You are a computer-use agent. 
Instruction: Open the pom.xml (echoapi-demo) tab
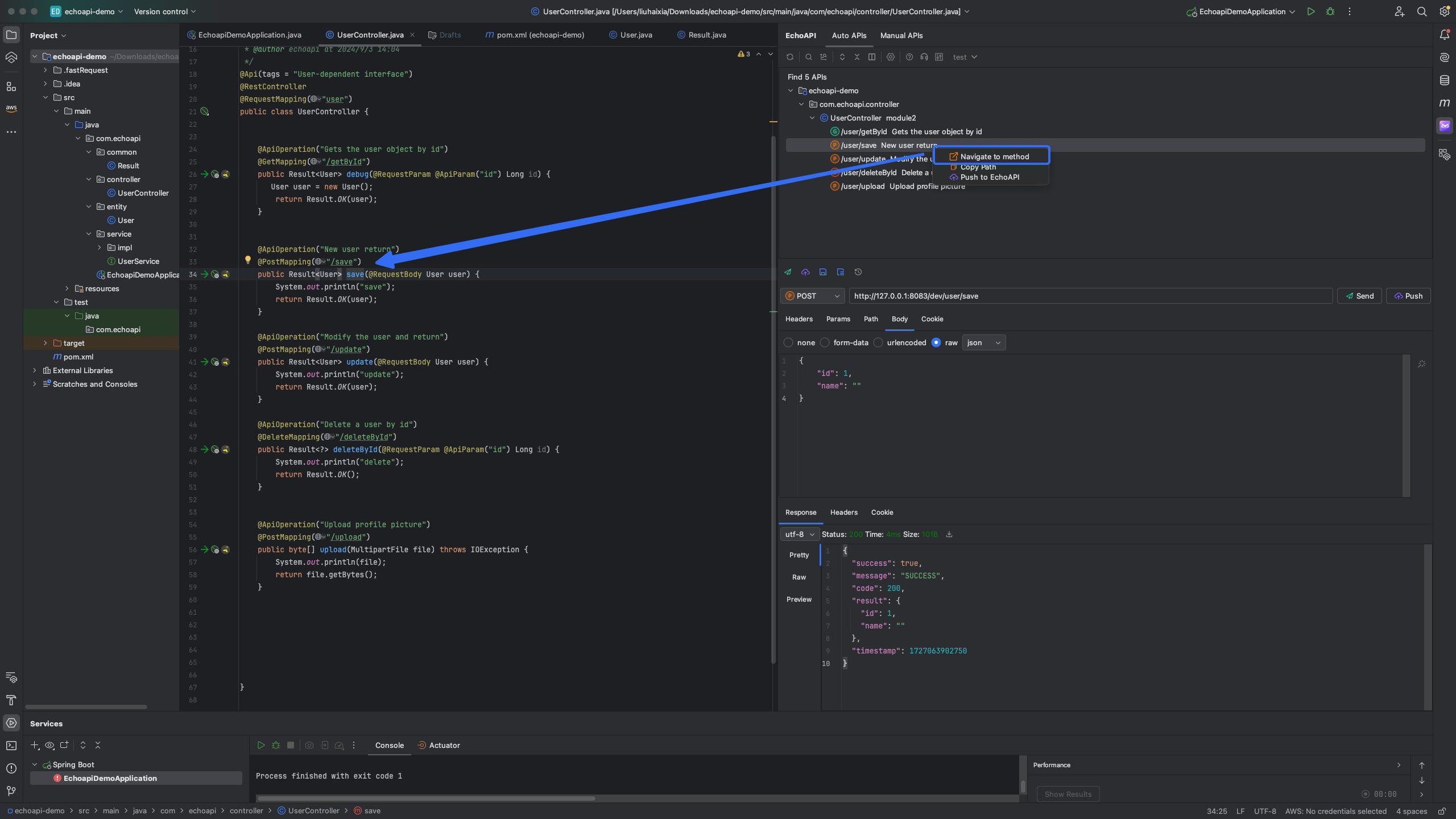(x=535, y=35)
